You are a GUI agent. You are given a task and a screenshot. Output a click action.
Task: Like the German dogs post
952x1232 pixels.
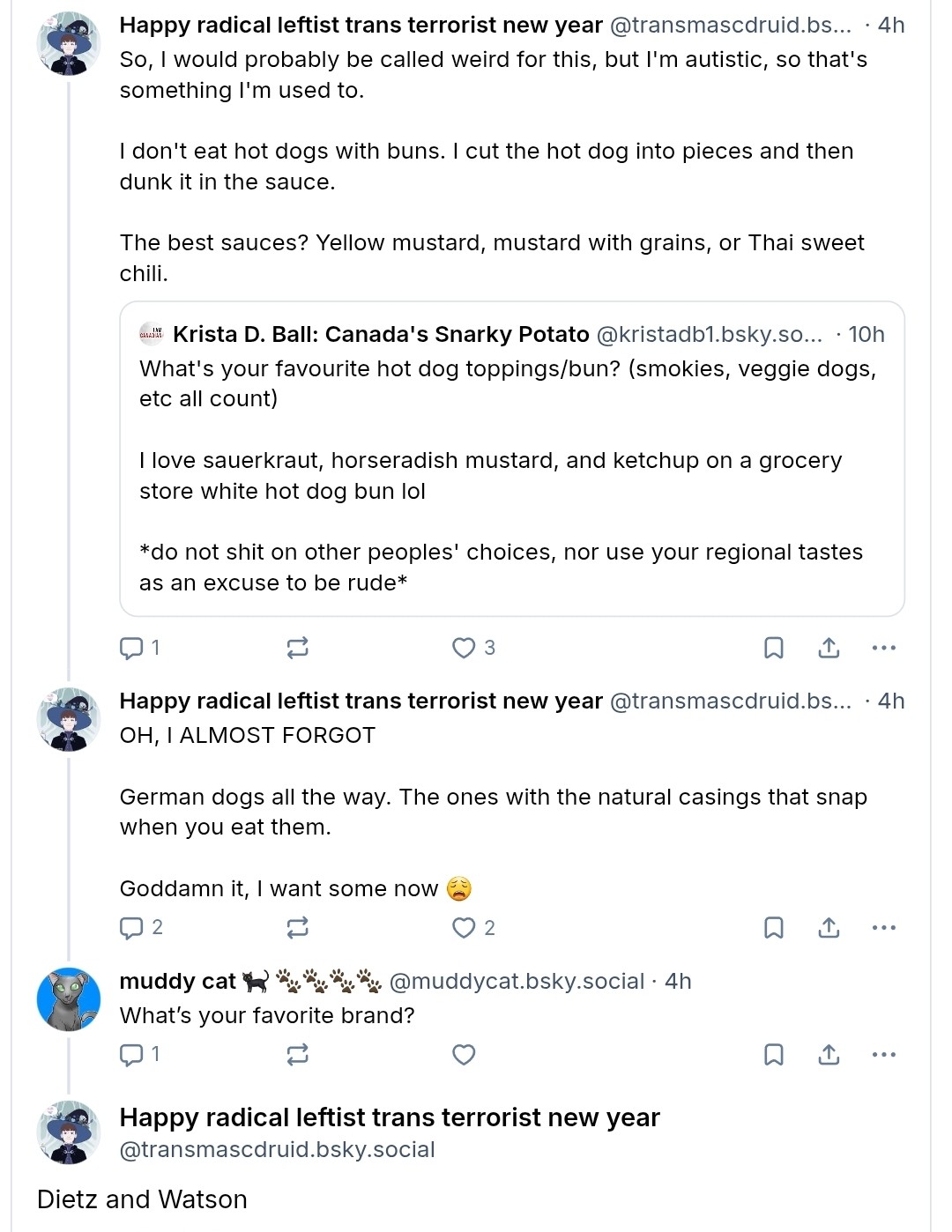click(473, 928)
